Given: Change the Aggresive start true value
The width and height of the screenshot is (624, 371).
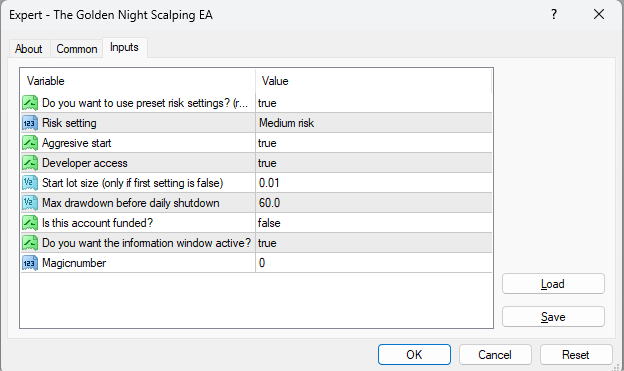Looking at the screenshot, I should 374,143.
